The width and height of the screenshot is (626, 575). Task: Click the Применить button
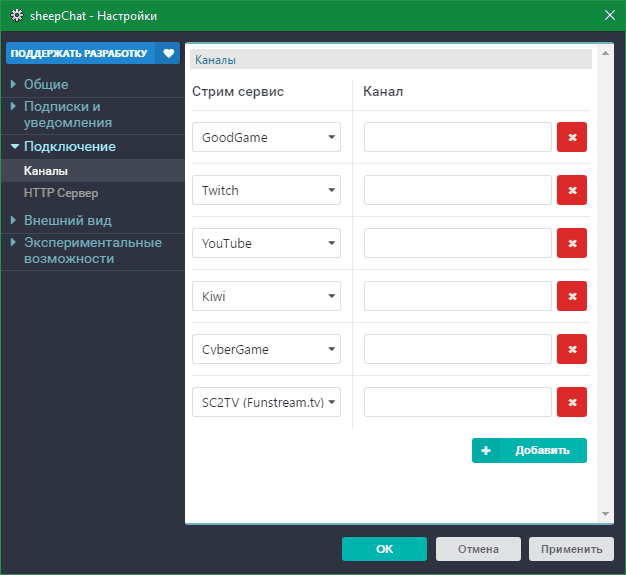tap(571, 549)
